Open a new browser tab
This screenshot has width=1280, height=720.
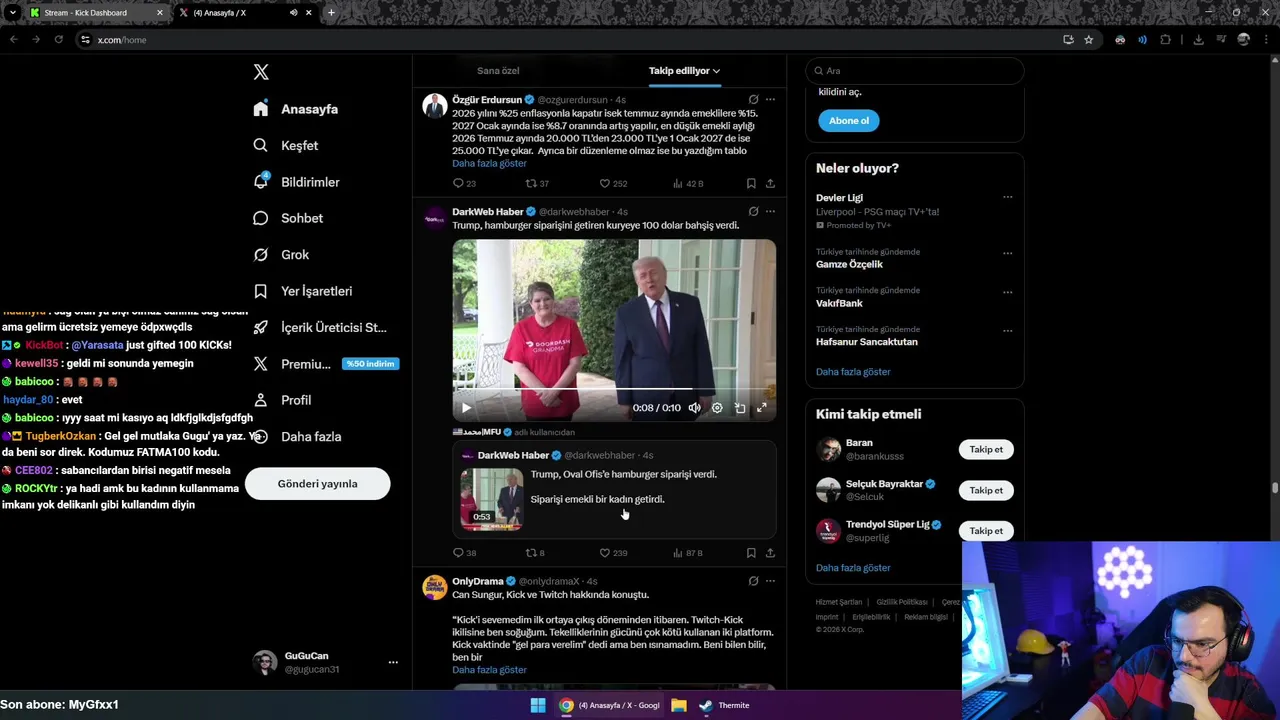331,13
